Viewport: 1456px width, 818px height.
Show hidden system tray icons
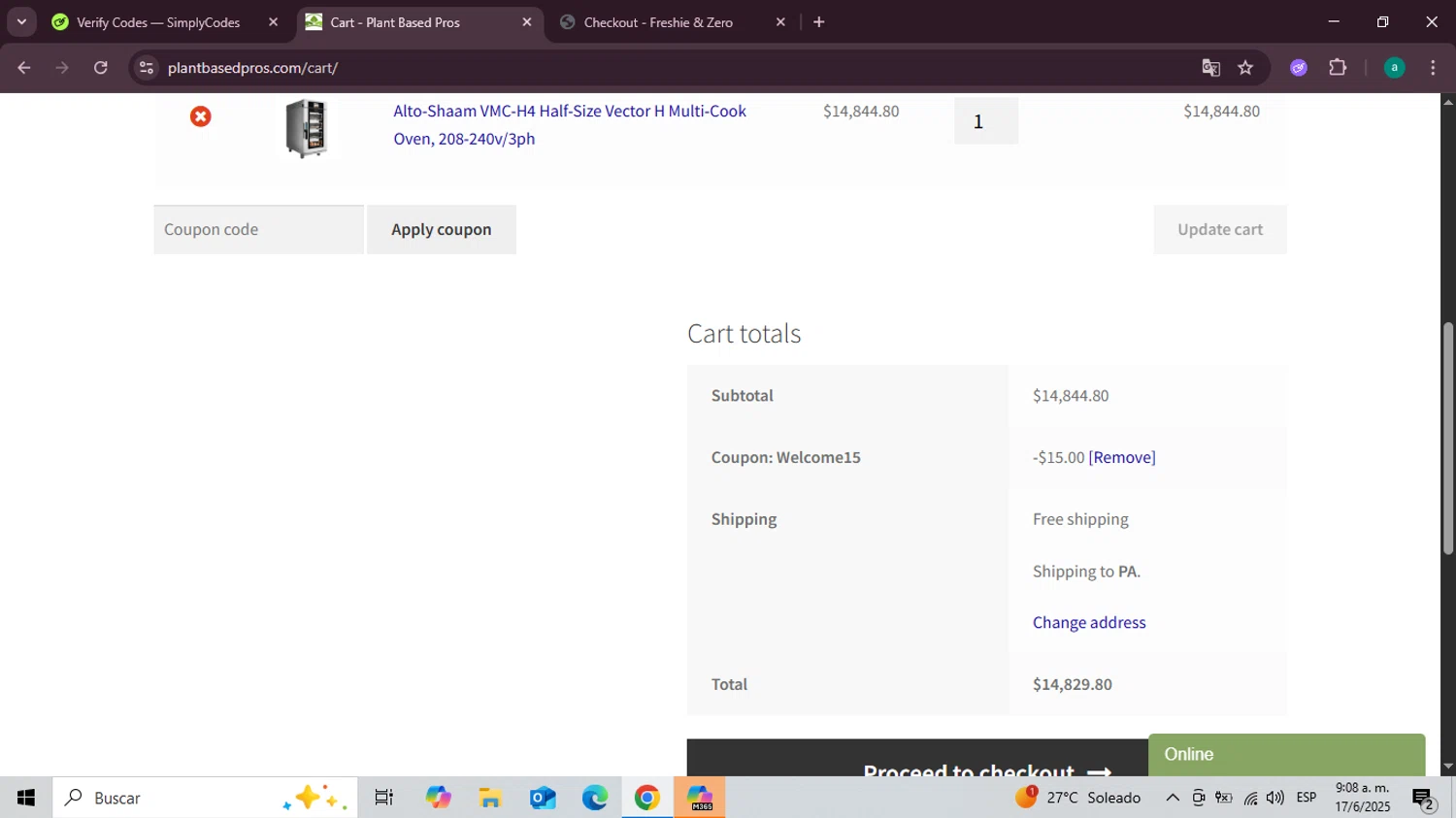pyautogui.click(x=1173, y=798)
